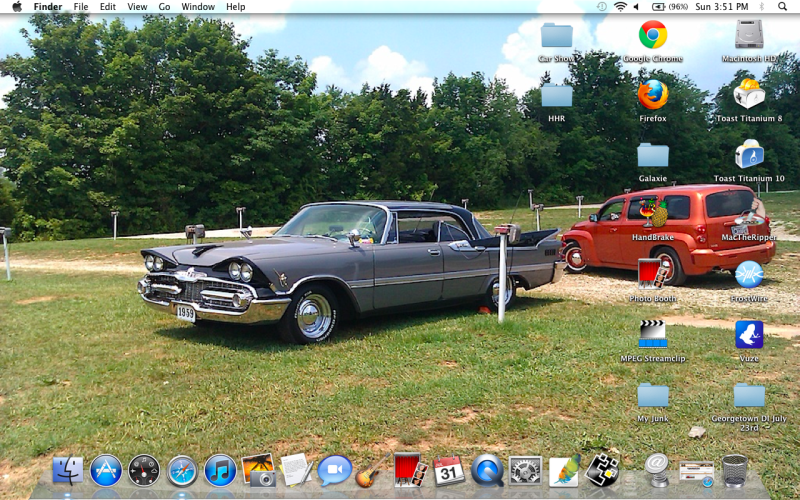
Task: Open TextEdit from the Dock
Action: (x=296, y=470)
